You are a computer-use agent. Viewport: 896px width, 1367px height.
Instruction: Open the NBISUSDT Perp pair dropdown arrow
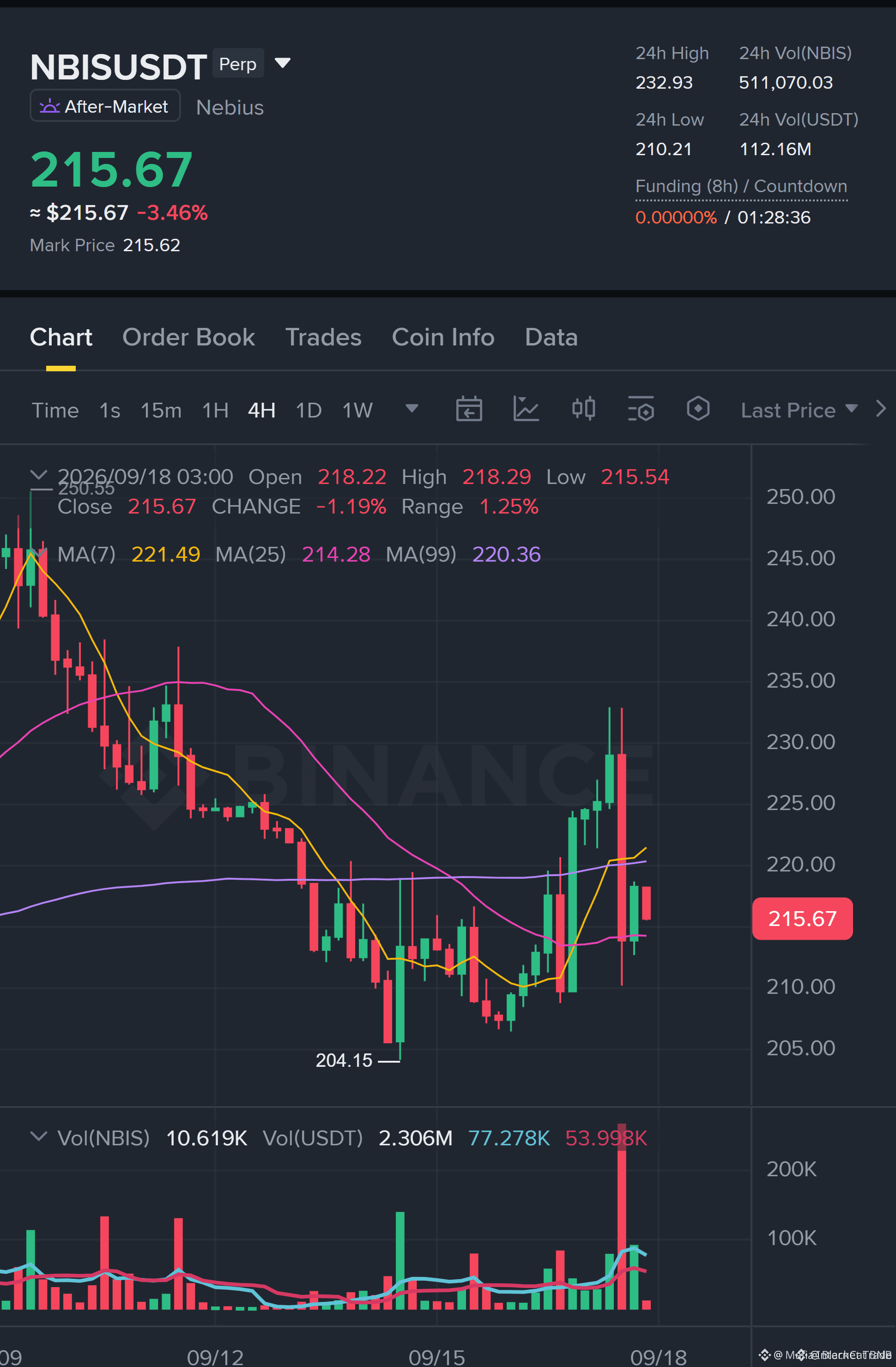pyautogui.click(x=282, y=63)
